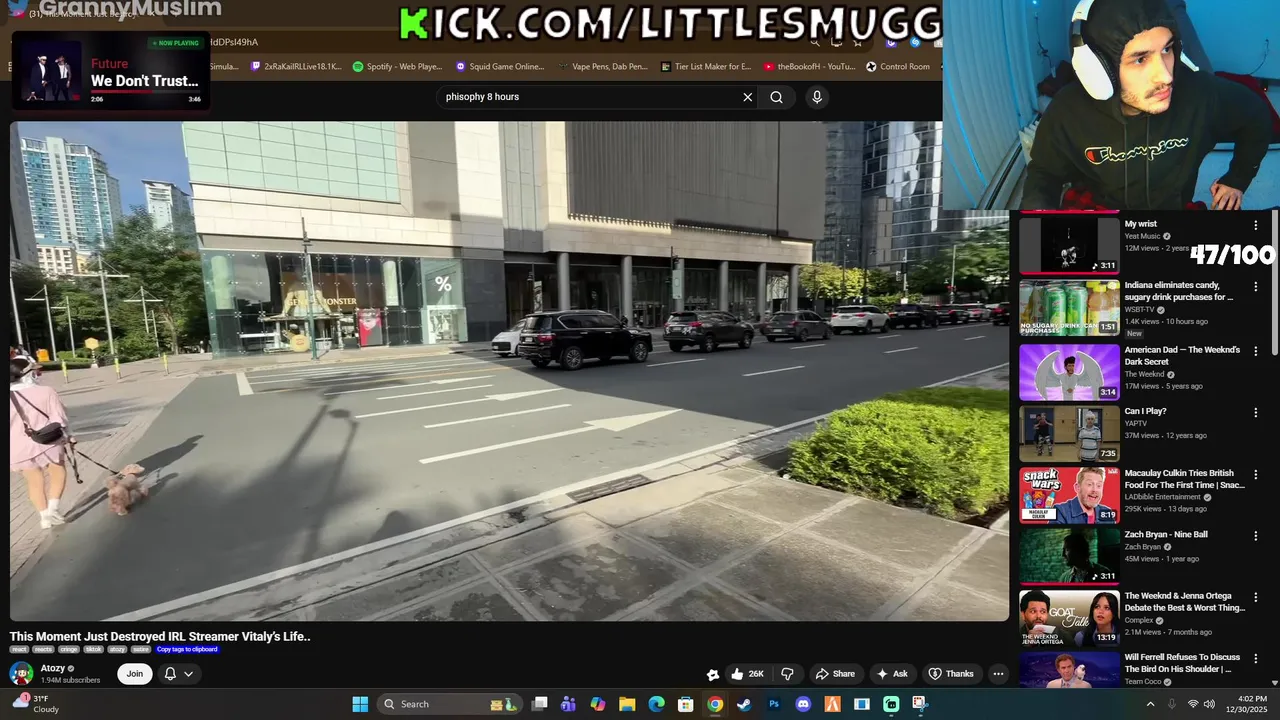Start voice search with microphone icon
Viewport: 1280px width, 720px height.
(817, 97)
